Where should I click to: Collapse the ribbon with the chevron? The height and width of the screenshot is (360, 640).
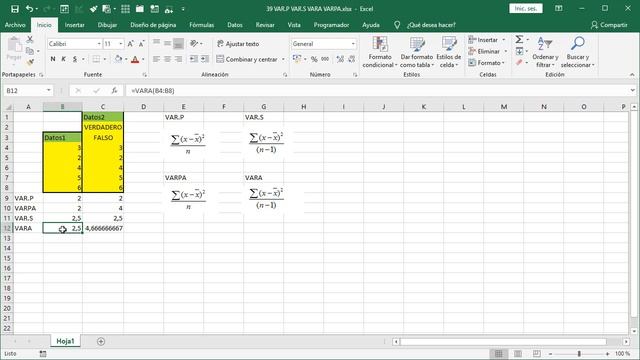pos(632,75)
